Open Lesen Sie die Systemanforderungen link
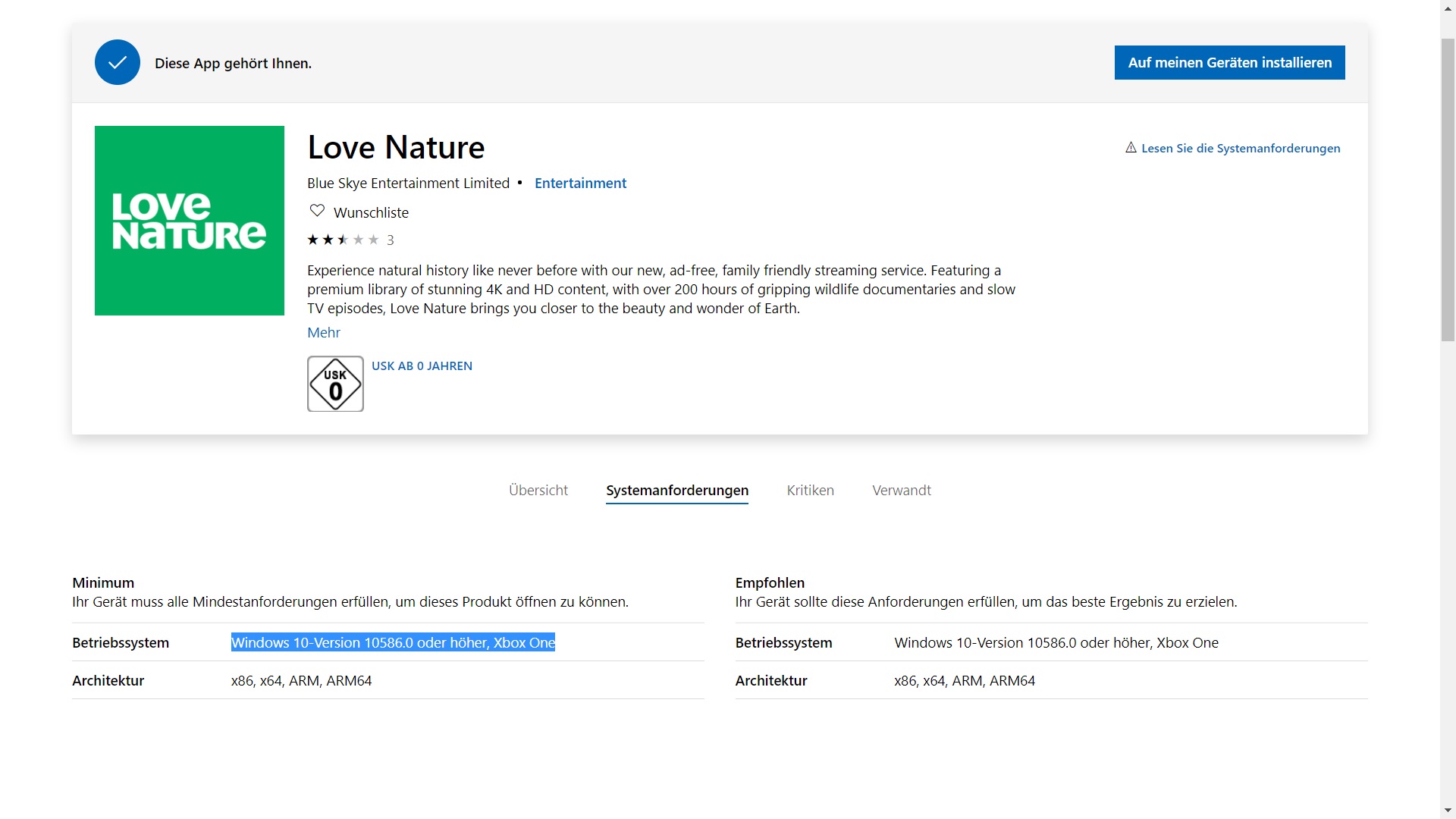This screenshot has height=819, width=1456. 1241,148
